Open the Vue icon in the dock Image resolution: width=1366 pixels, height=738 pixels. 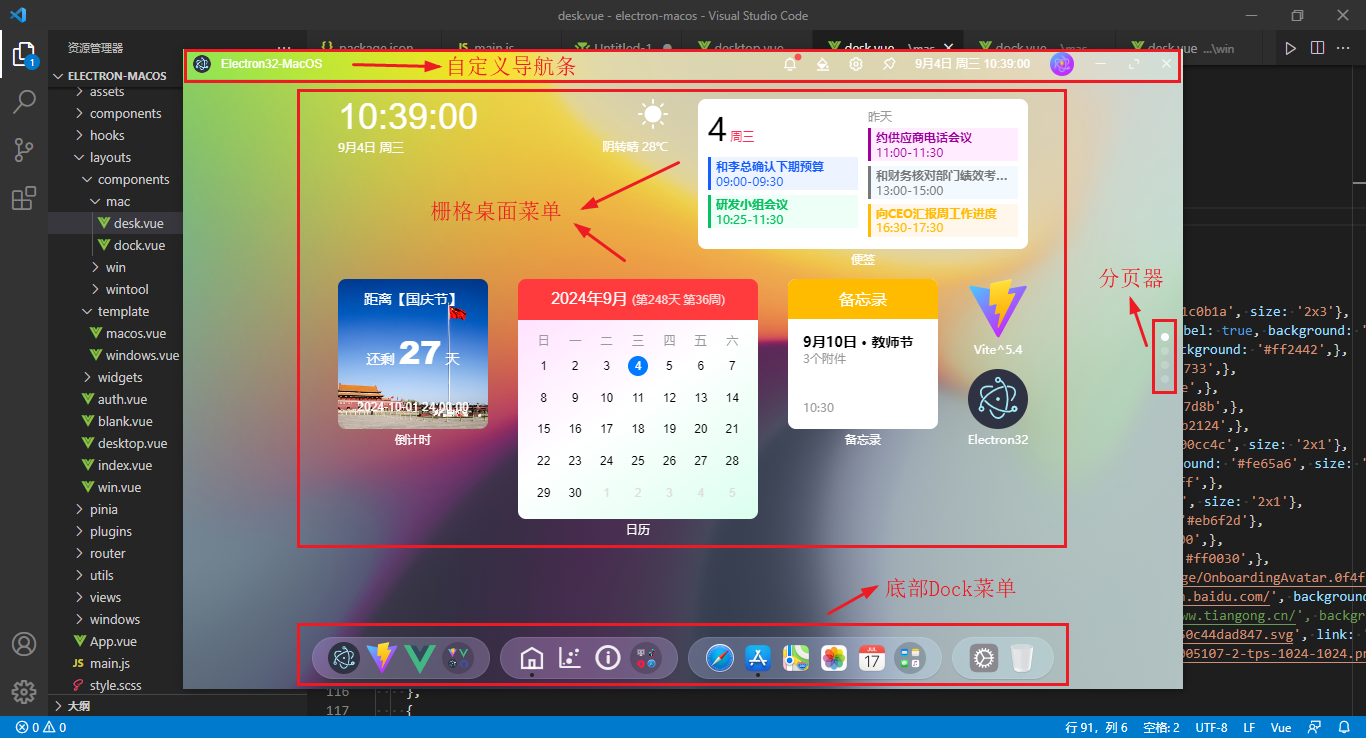[x=419, y=657]
